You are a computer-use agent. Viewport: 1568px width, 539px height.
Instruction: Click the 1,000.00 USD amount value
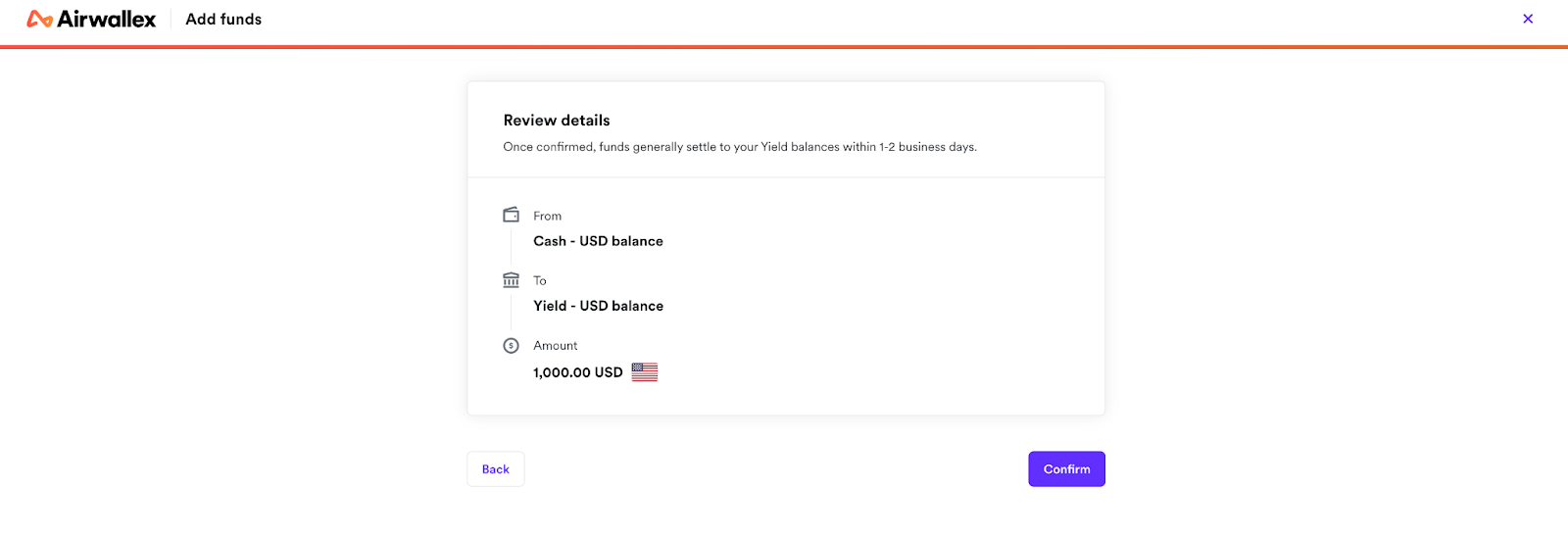[578, 372]
